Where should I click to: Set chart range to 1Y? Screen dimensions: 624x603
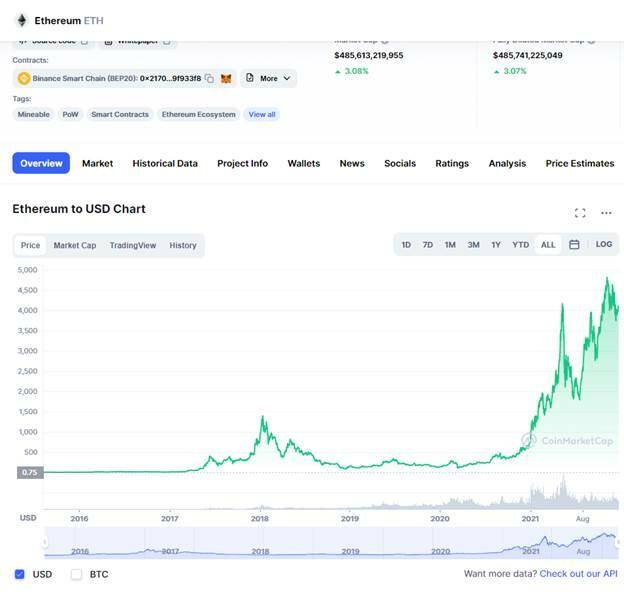[x=495, y=244]
